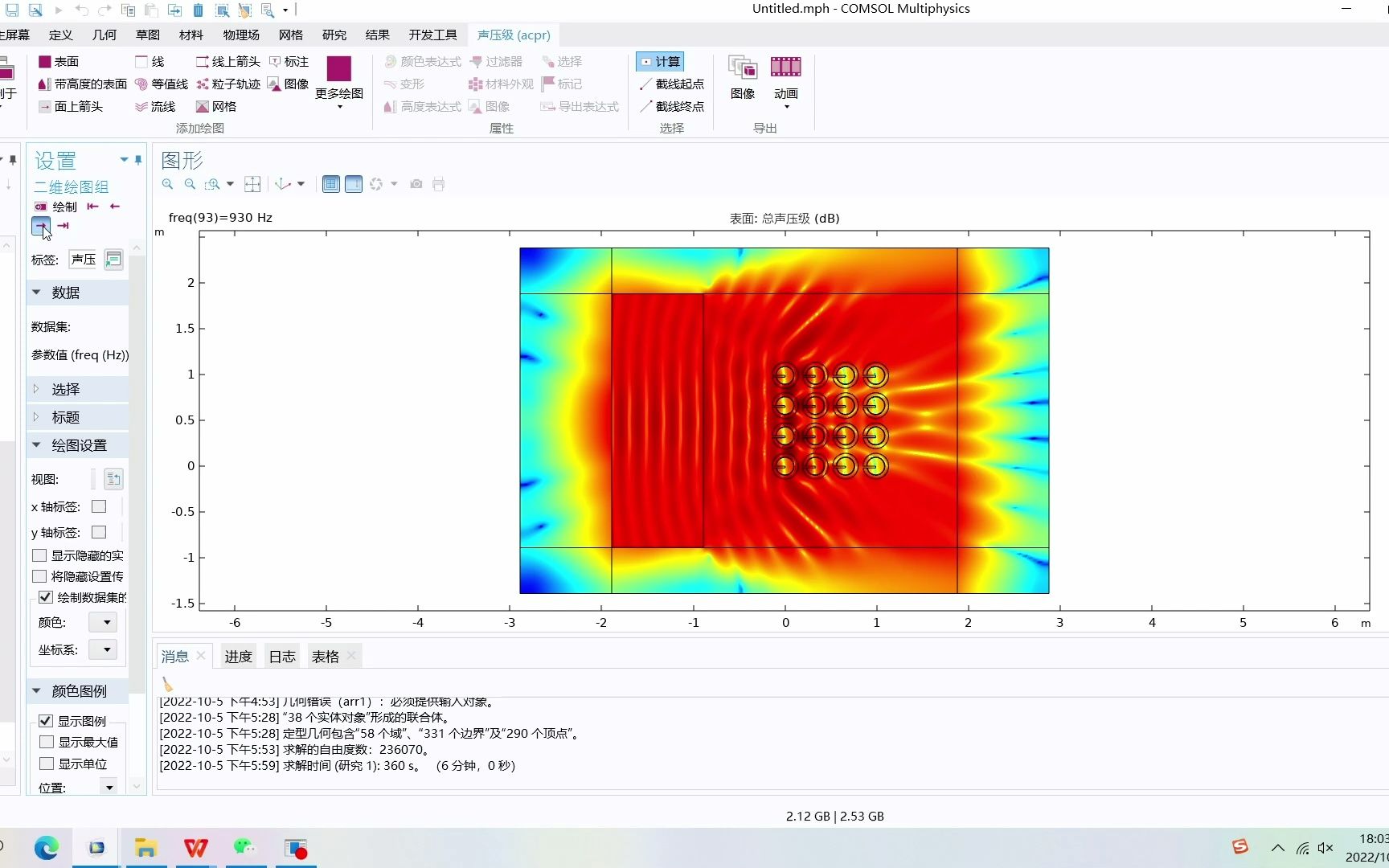
Task: Add a Height surface (带高度的表面) plot
Action: (x=83, y=84)
